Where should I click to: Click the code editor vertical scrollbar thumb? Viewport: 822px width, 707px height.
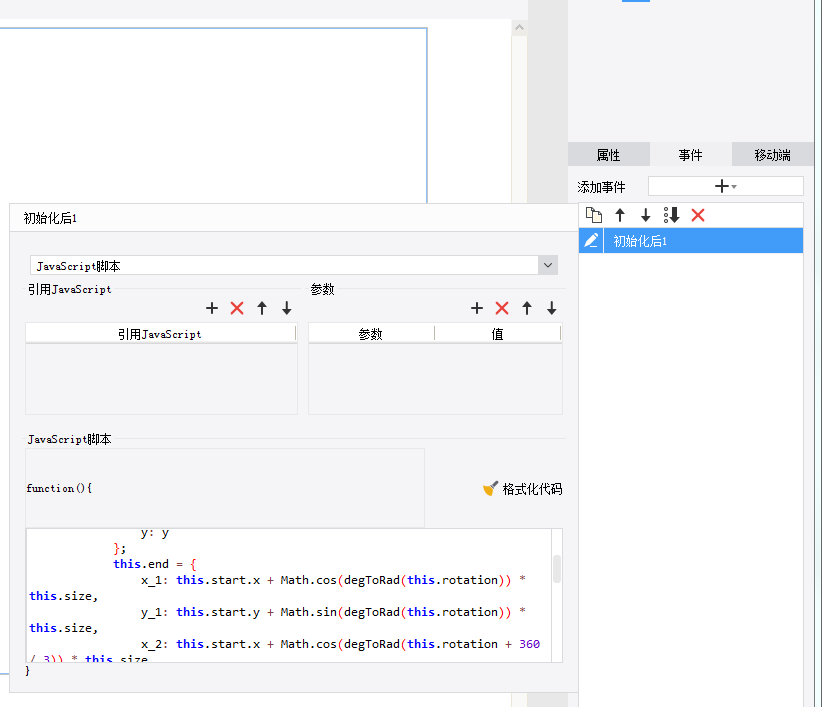pos(557,569)
